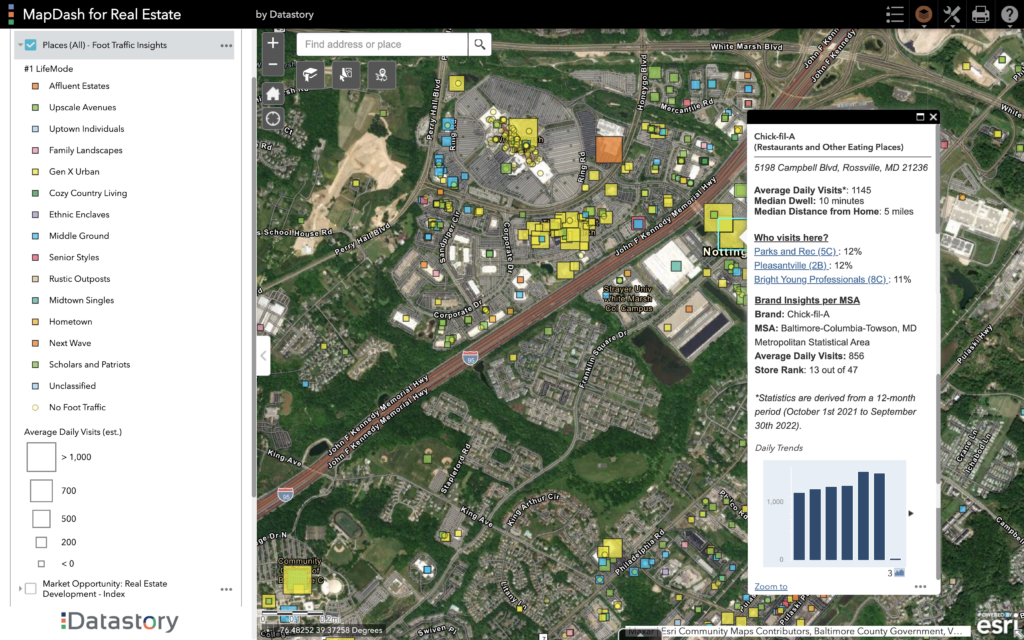Zoom in on the map
Screen dimensions: 1024x640
(x=273, y=43)
